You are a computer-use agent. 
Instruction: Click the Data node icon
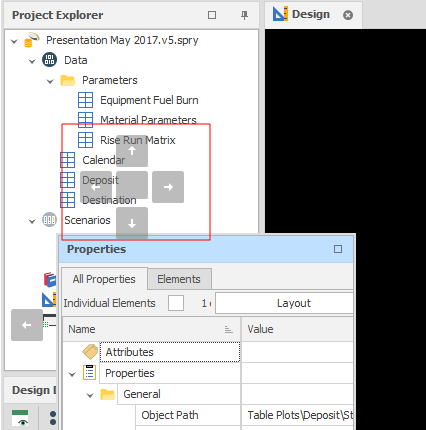click(x=49, y=60)
